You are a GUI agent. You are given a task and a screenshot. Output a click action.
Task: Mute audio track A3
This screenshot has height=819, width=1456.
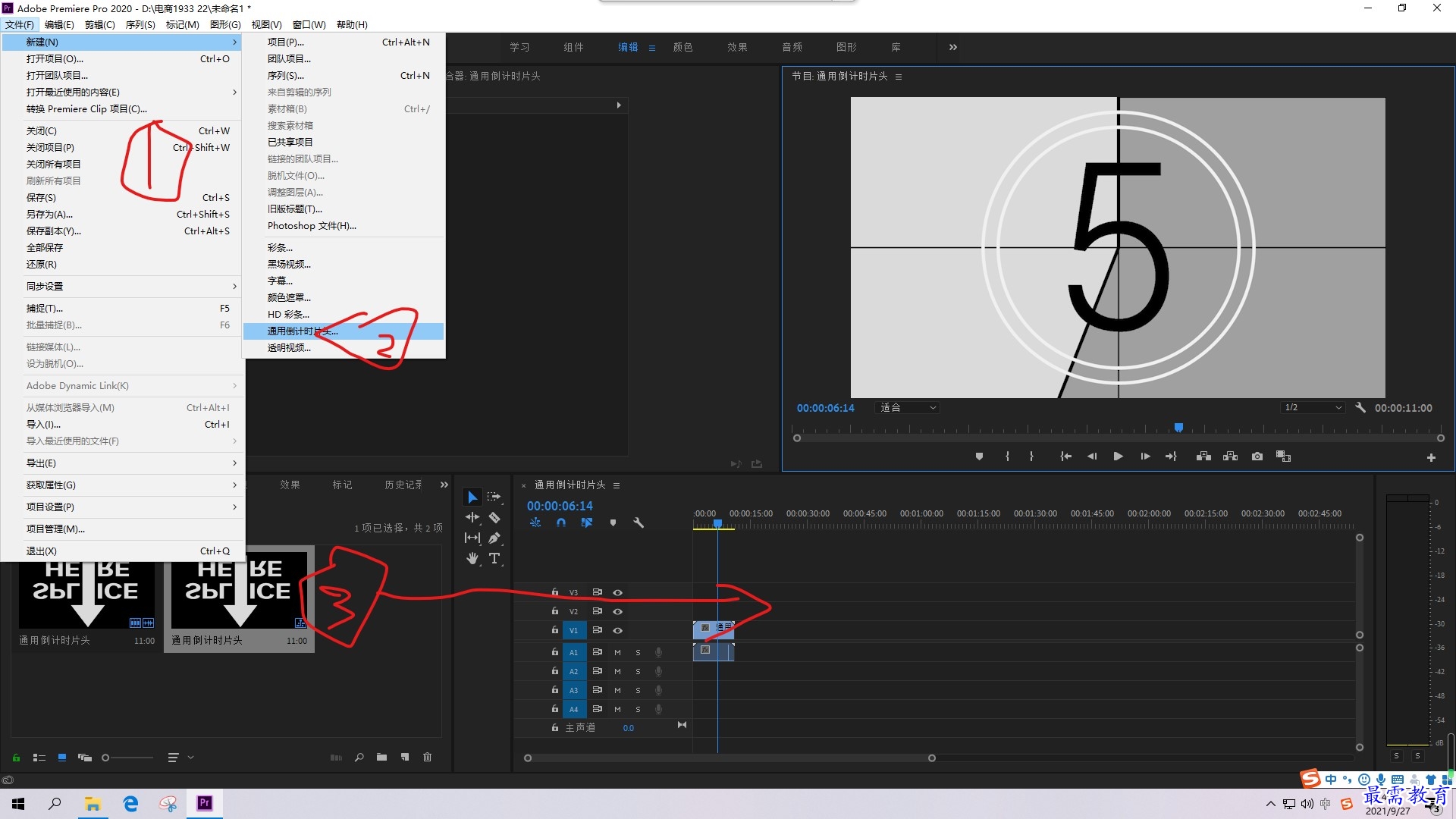pyautogui.click(x=617, y=690)
